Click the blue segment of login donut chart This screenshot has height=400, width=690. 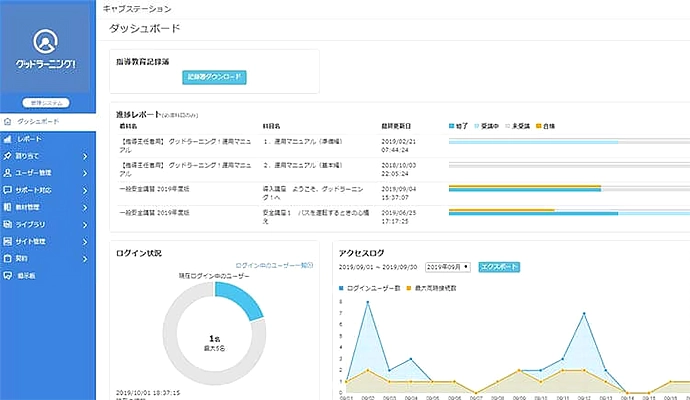click(x=244, y=300)
